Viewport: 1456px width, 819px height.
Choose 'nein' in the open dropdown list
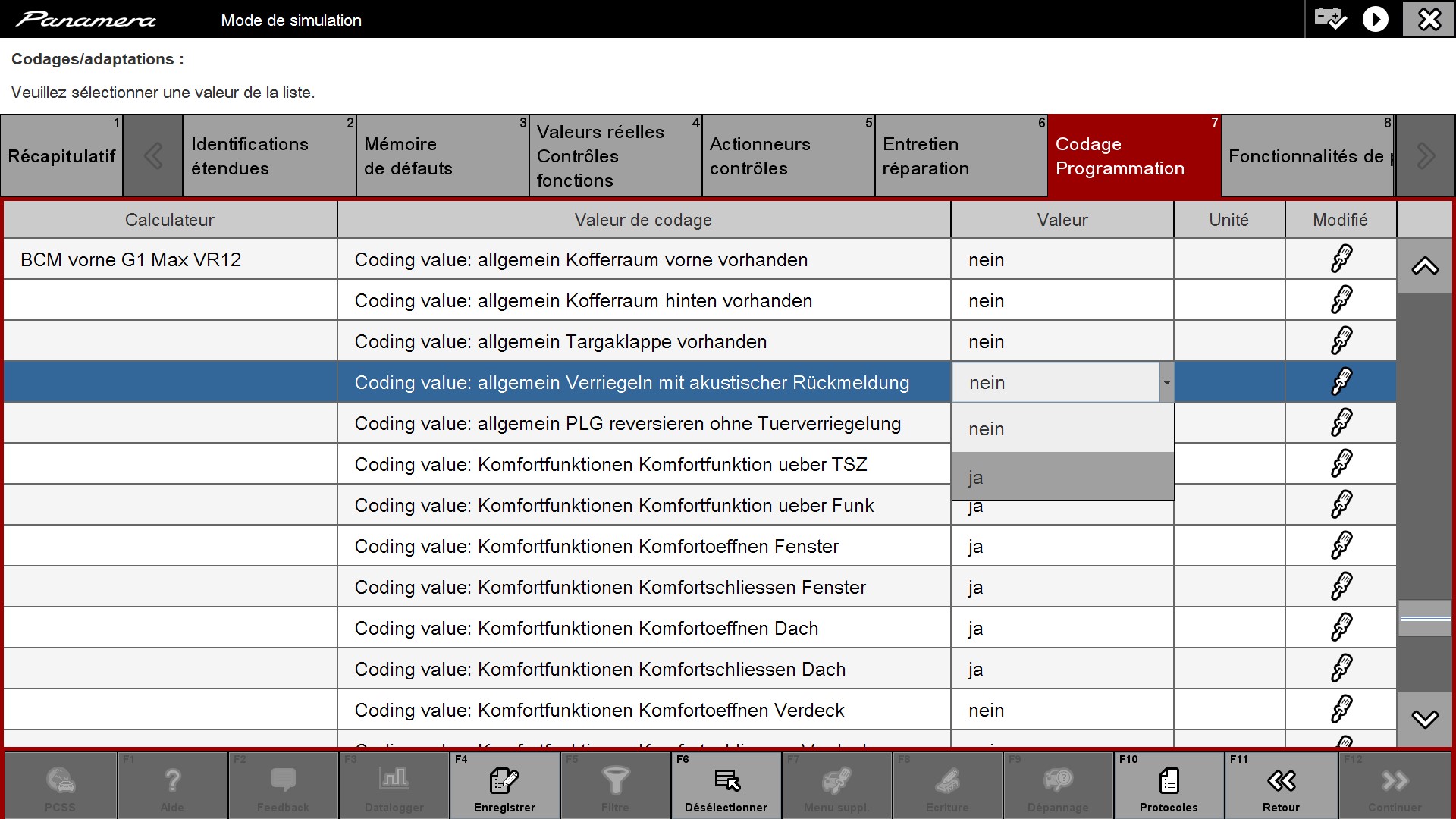(1062, 429)
